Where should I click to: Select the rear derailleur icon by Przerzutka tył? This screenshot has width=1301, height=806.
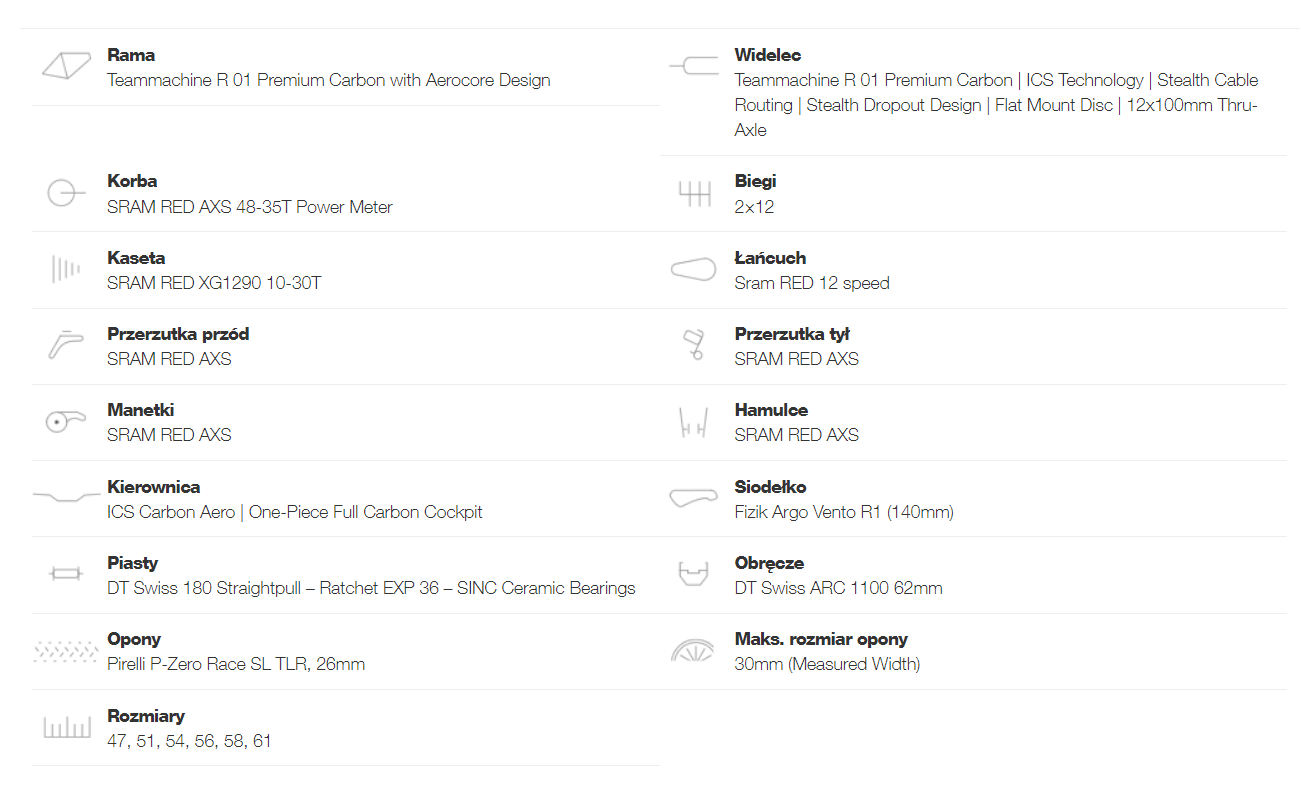[694, 346]
